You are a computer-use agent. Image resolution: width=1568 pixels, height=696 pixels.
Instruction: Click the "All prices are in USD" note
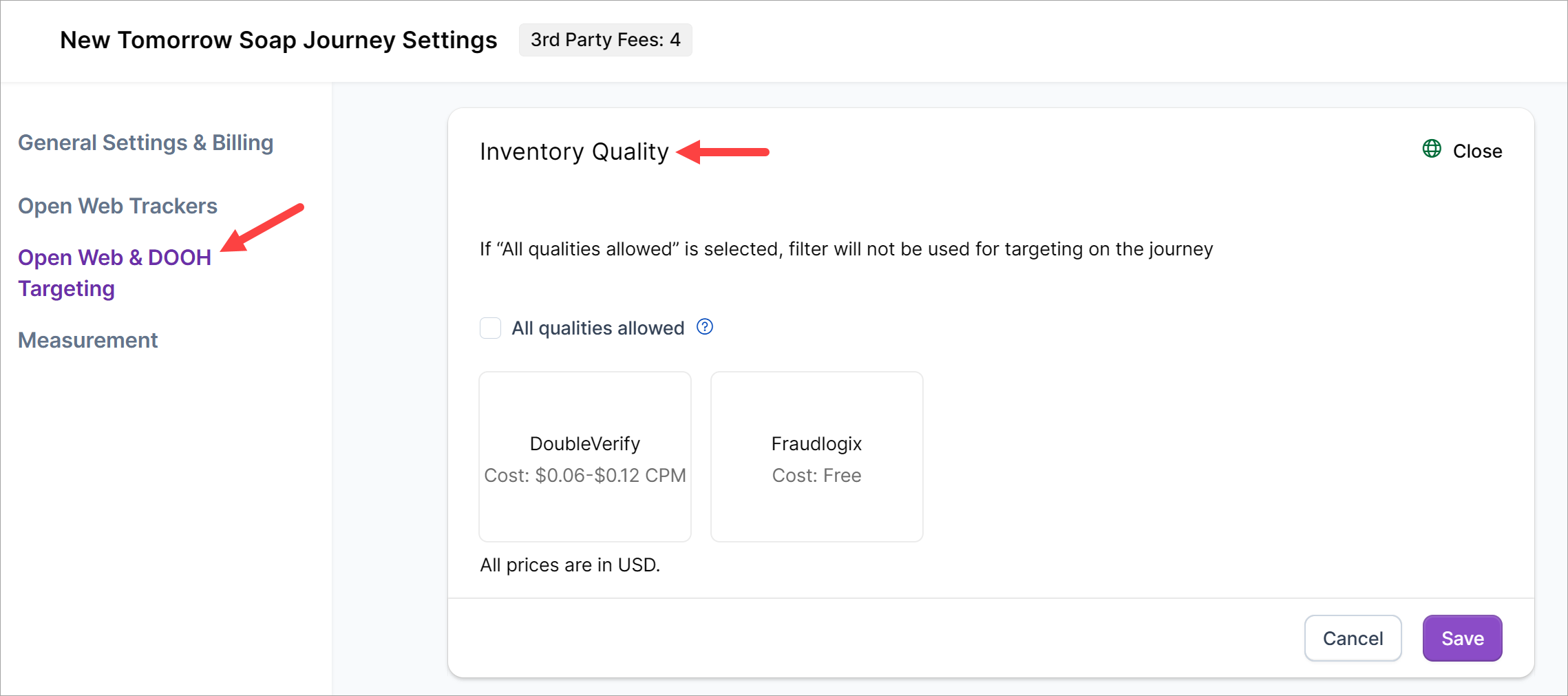point(569,565)
